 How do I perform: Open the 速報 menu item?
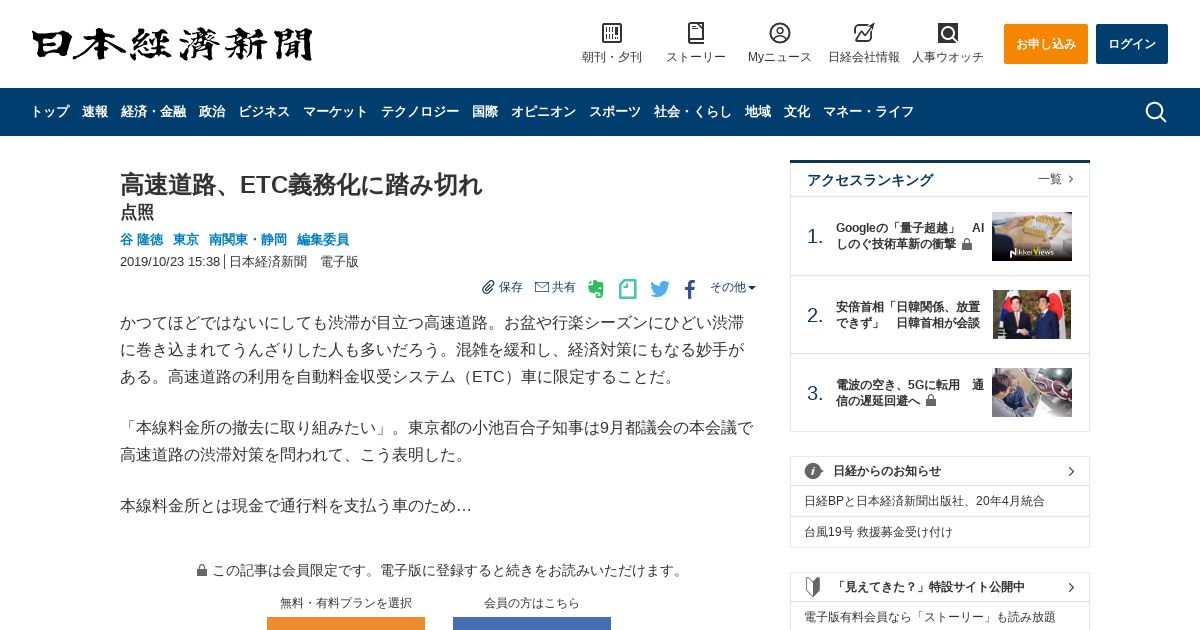95,112
